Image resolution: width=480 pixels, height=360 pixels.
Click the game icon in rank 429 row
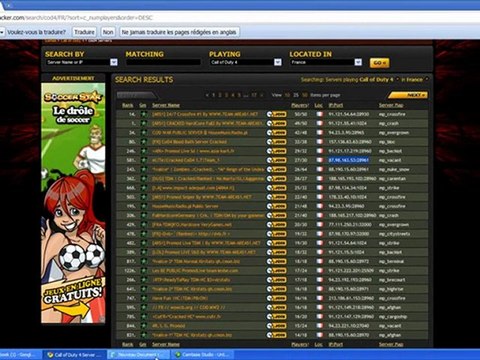144,225
